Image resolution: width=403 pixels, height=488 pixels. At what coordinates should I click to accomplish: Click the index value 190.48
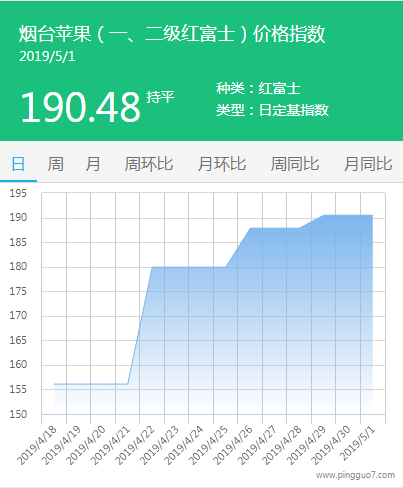coord(80,107)
